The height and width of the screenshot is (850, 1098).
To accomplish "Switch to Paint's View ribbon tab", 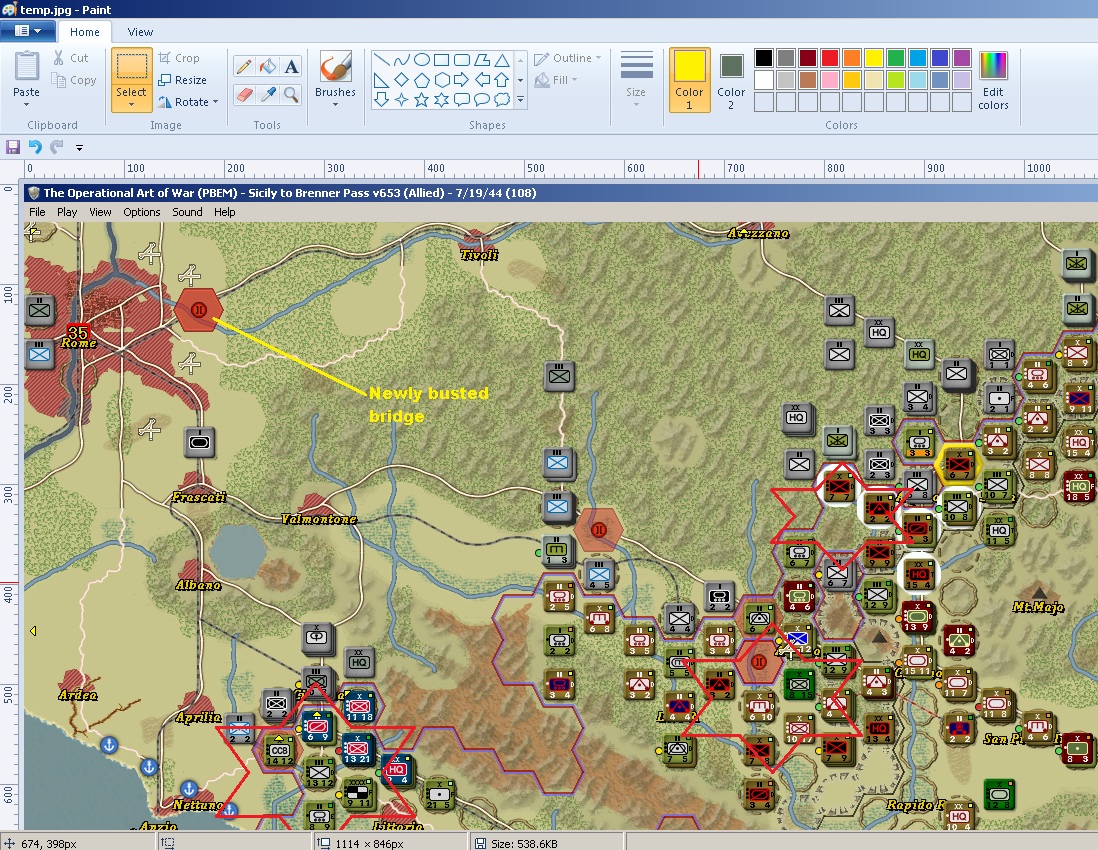I will tap(140, 32).
